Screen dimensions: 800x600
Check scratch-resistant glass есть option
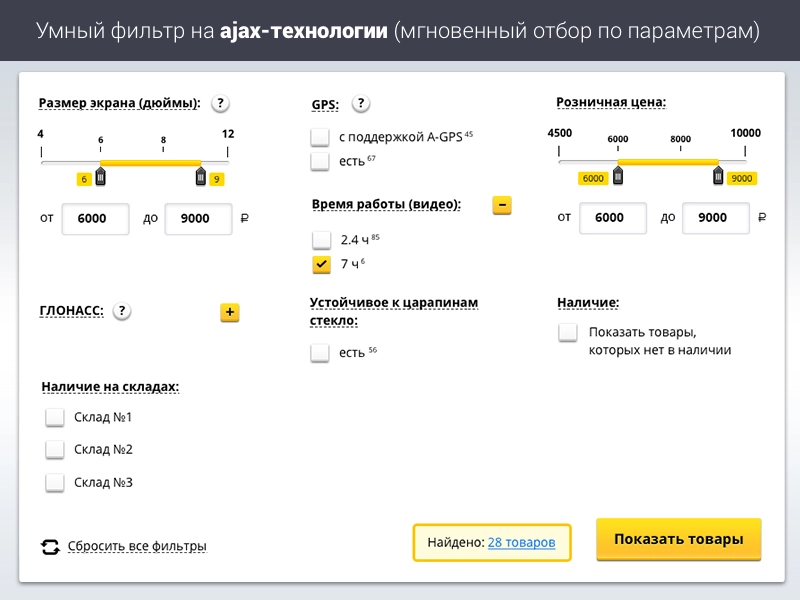(320, 353)
